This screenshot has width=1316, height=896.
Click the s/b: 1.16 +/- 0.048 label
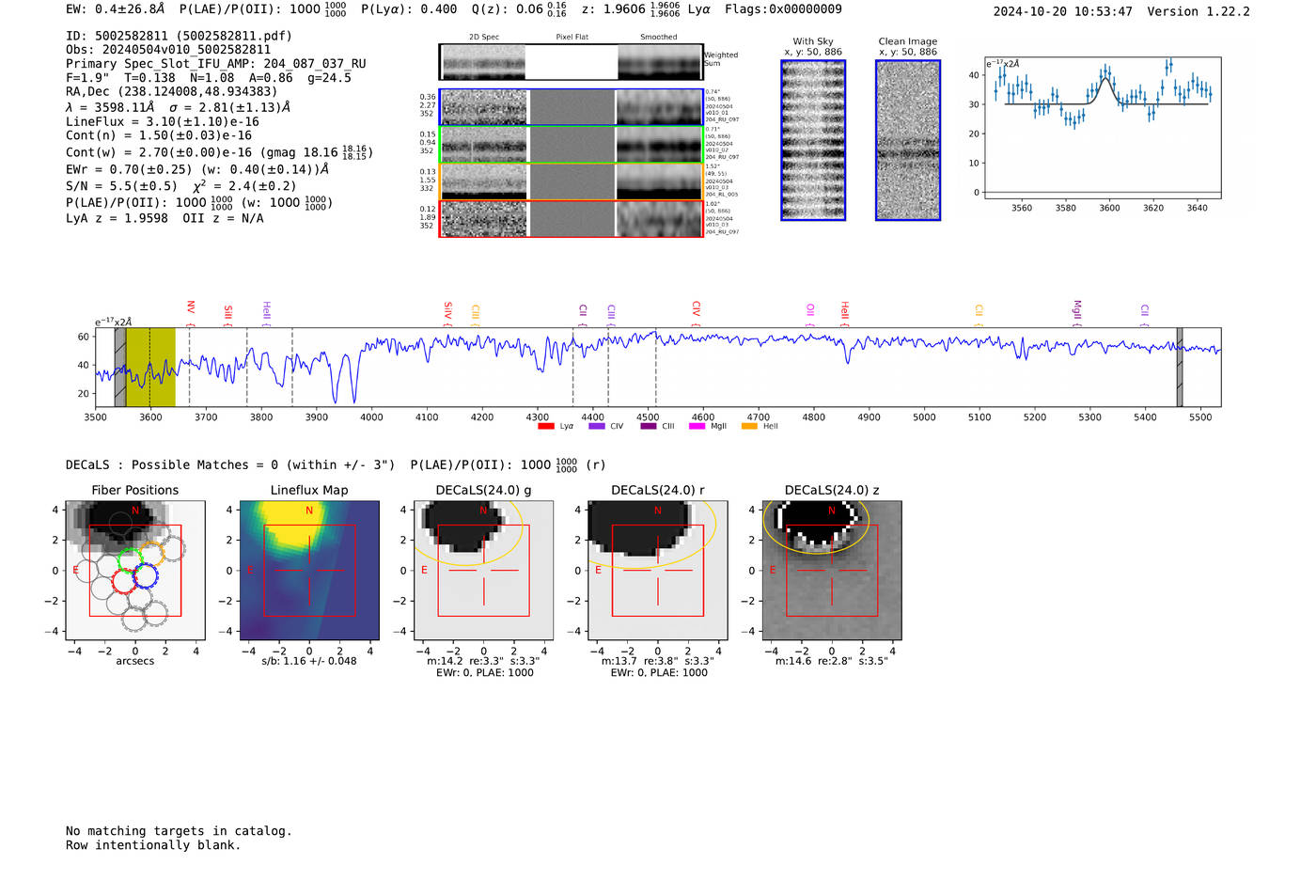click(x=309, y=661)
